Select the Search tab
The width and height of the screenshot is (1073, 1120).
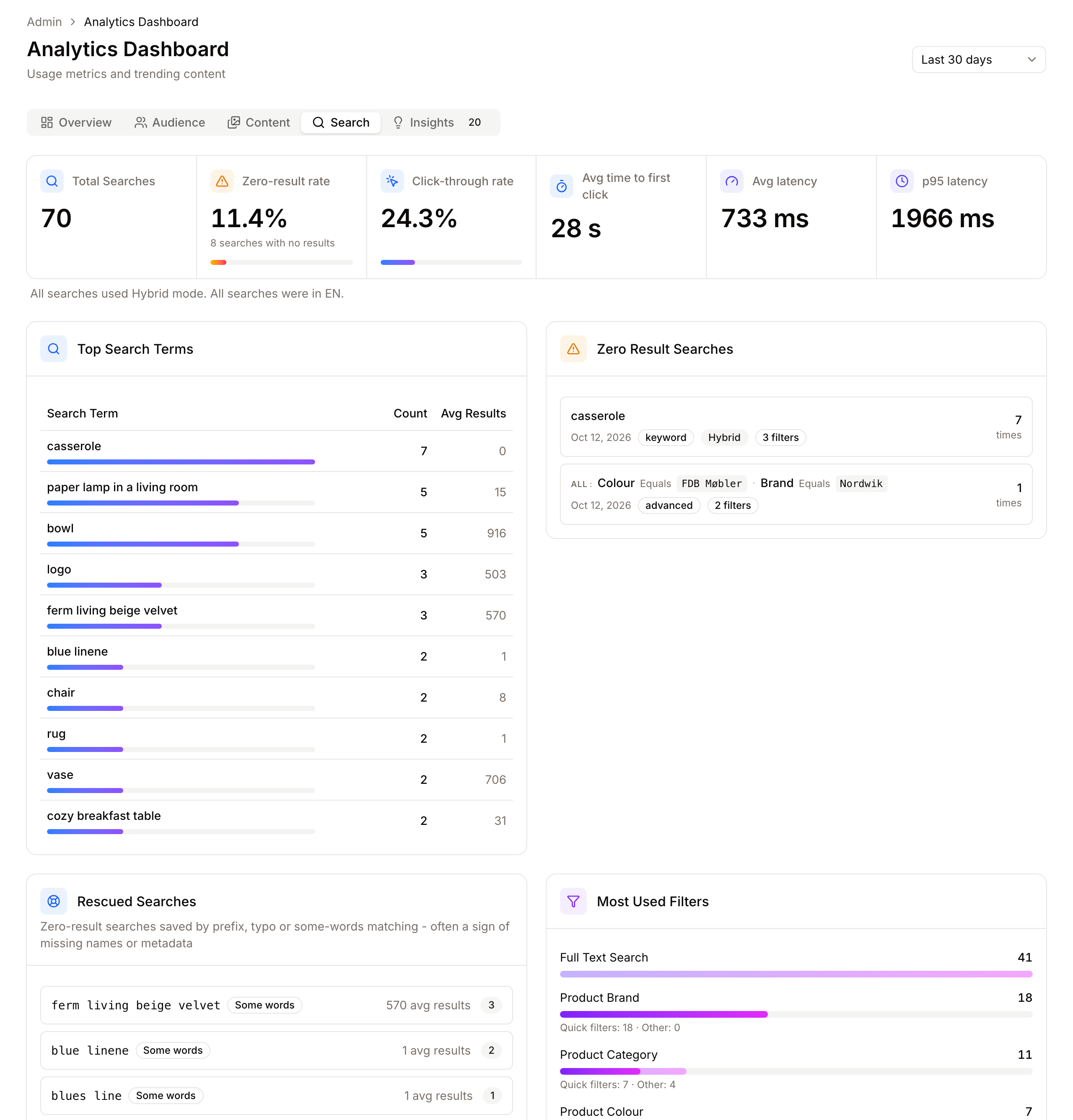coord(341,122)
